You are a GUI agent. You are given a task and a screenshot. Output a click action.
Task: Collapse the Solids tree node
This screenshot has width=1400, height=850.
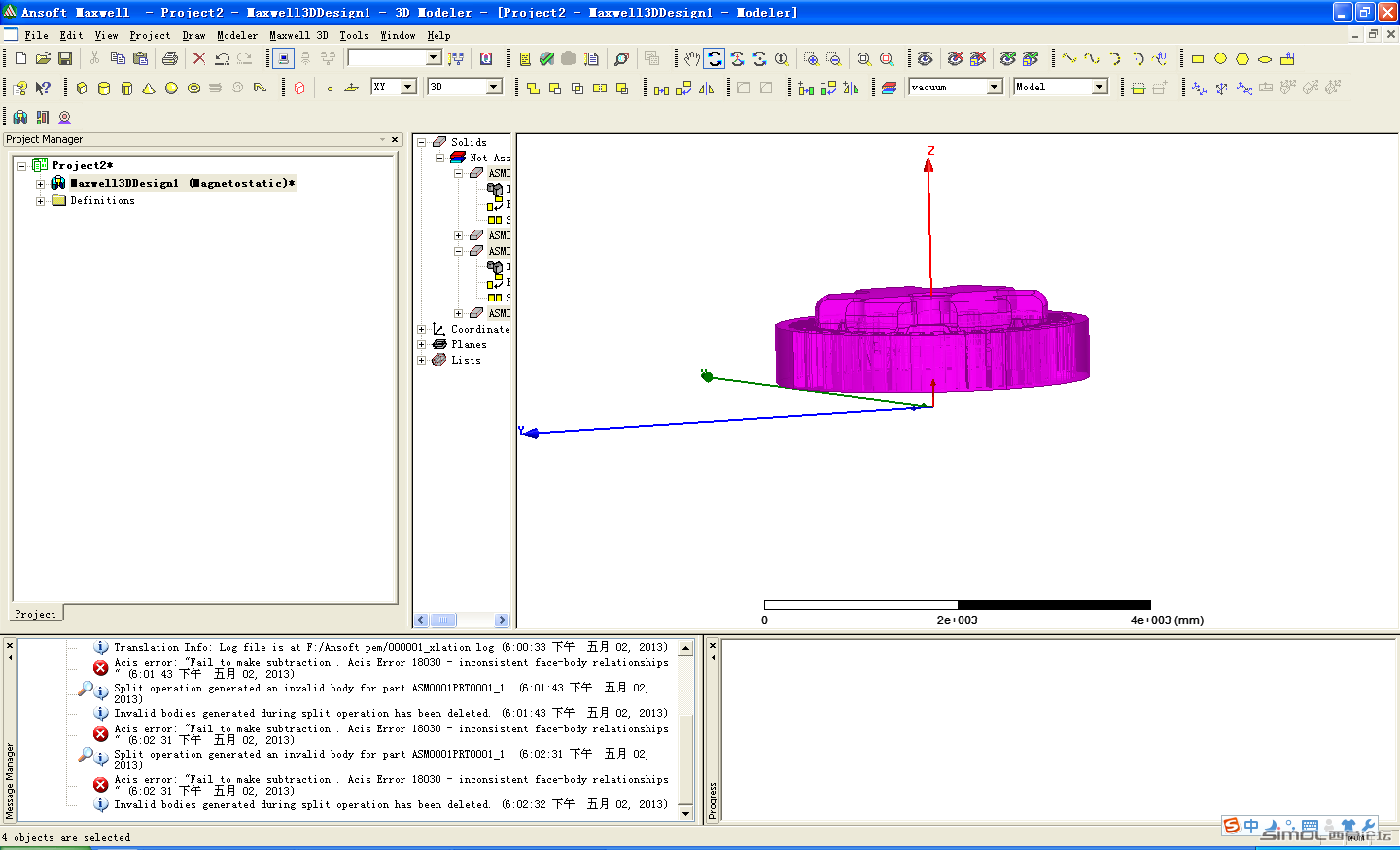[422, 142]
